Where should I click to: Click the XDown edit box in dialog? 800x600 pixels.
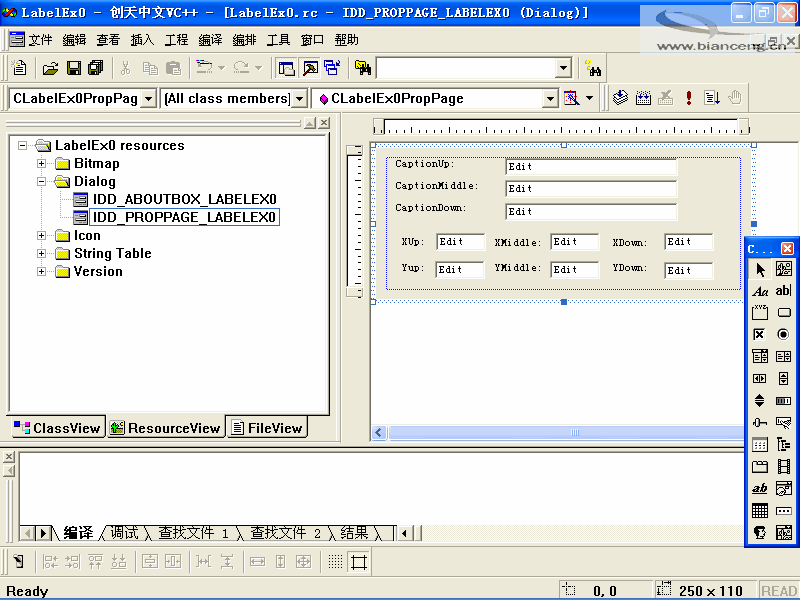point(689,242)
